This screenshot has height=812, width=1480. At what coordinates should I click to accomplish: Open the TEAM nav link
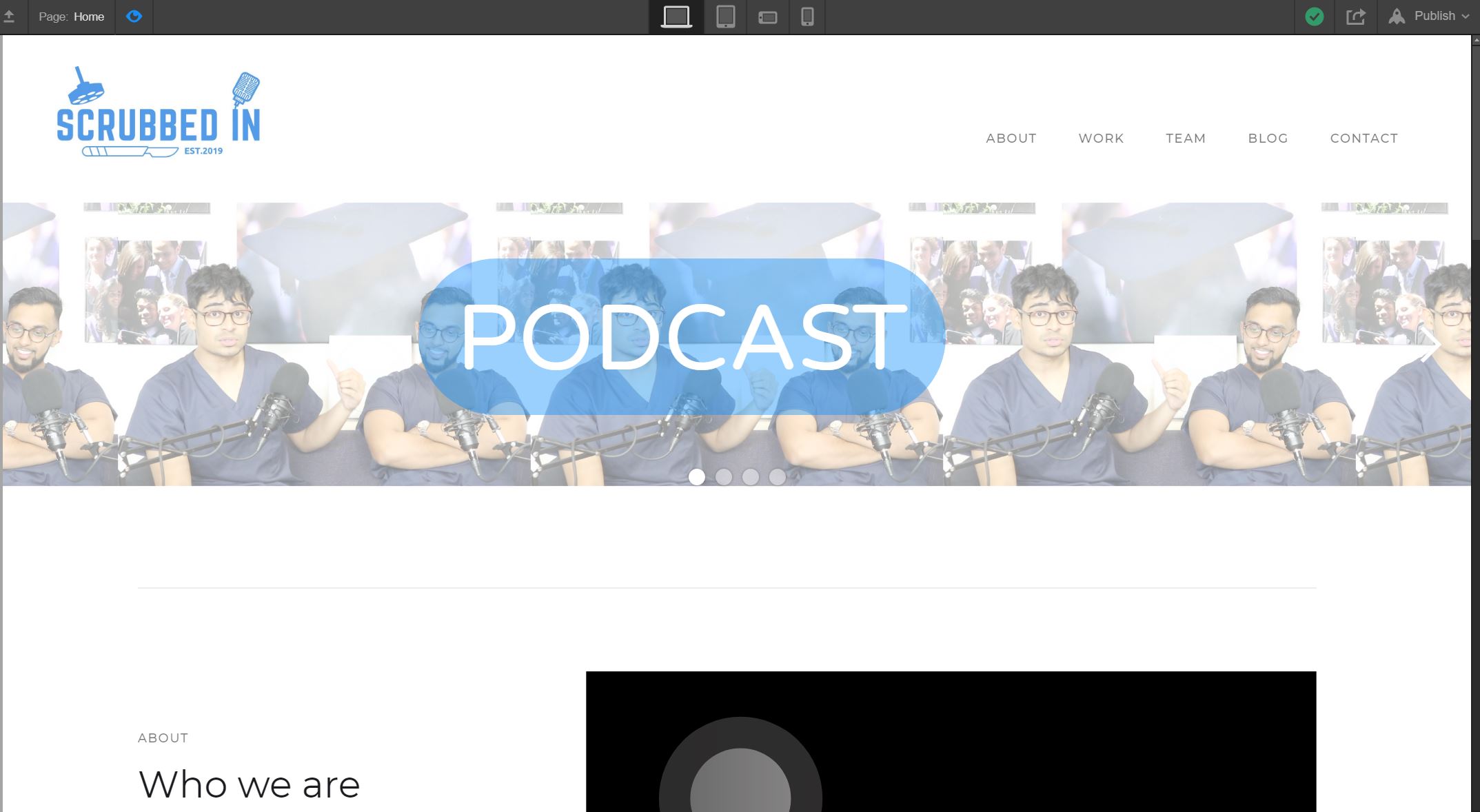(x=1185, y=139)
